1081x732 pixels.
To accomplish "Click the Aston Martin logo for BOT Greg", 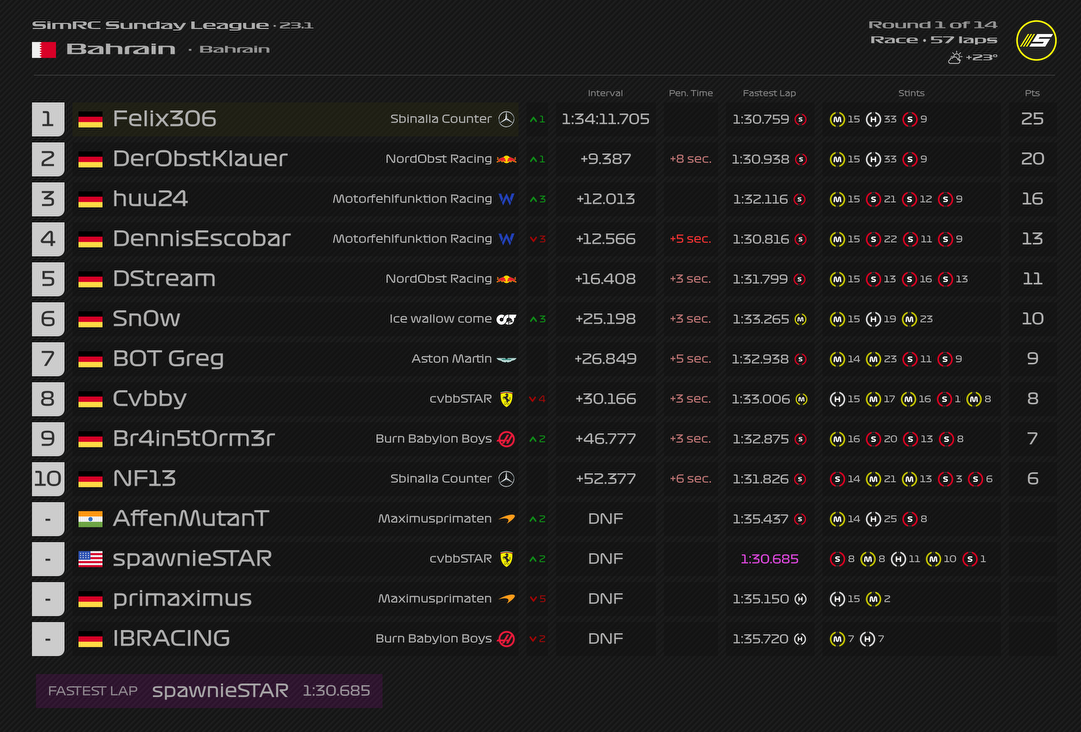I will coord(506,359).
